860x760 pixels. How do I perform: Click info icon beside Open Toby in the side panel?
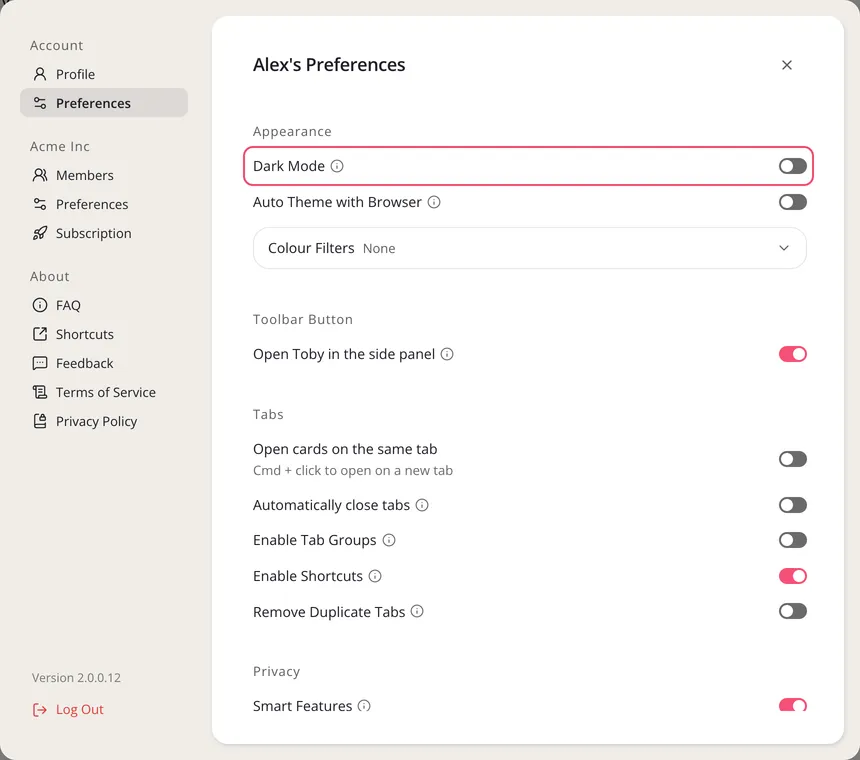coord(447,354)
